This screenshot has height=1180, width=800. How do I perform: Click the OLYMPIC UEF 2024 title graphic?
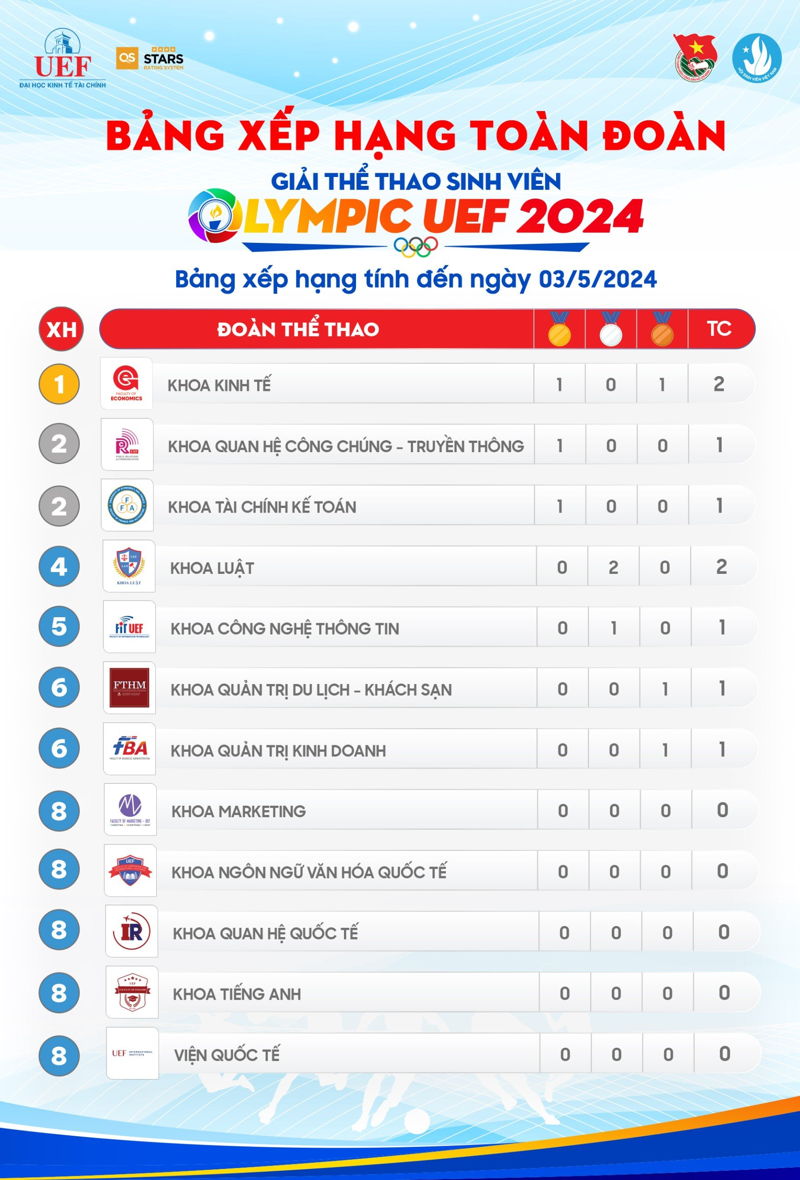416,216
